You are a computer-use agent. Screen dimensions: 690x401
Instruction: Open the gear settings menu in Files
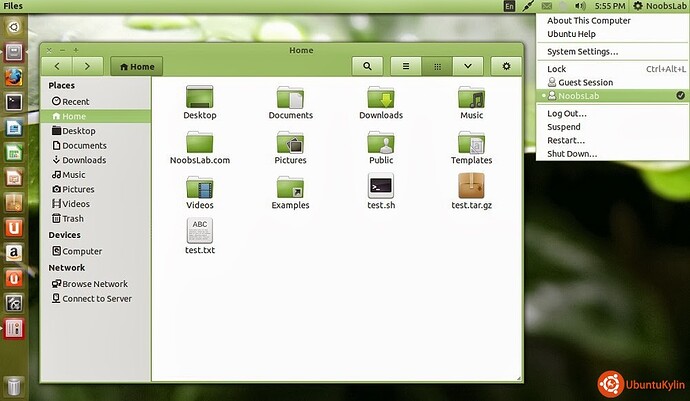pyautogui.click(x=507, y=66)
